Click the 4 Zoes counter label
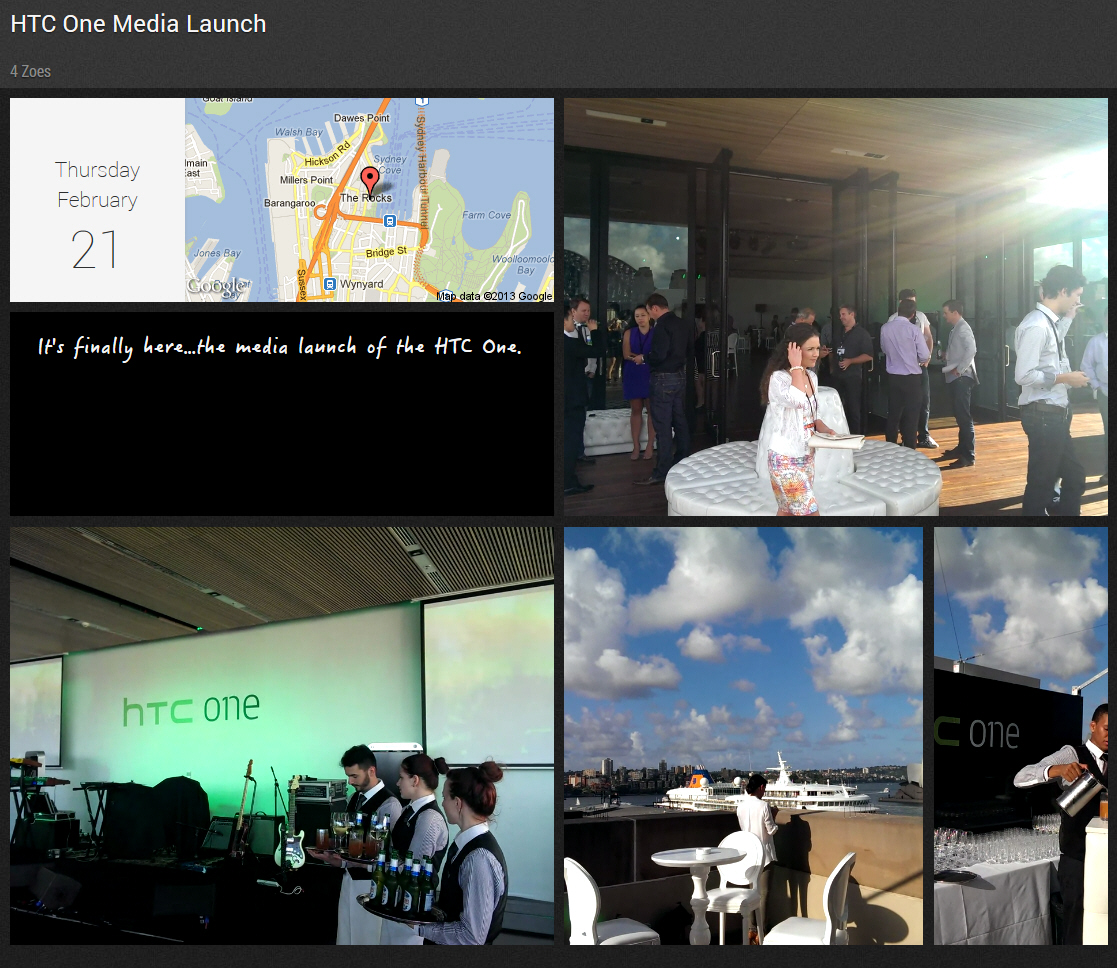Viewport: 1117px width, 968px height. (29, 71)
